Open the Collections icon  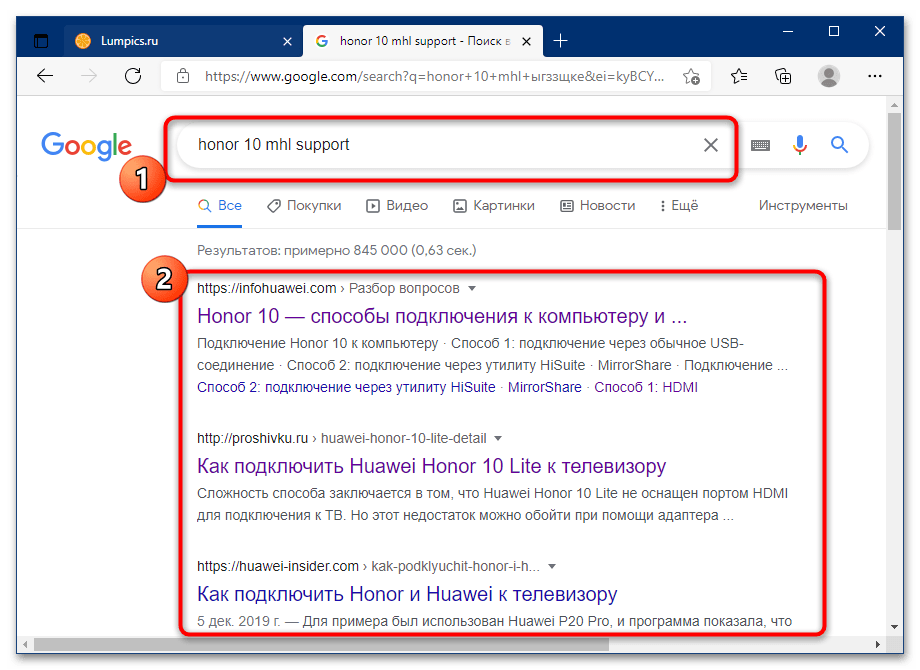783,76
